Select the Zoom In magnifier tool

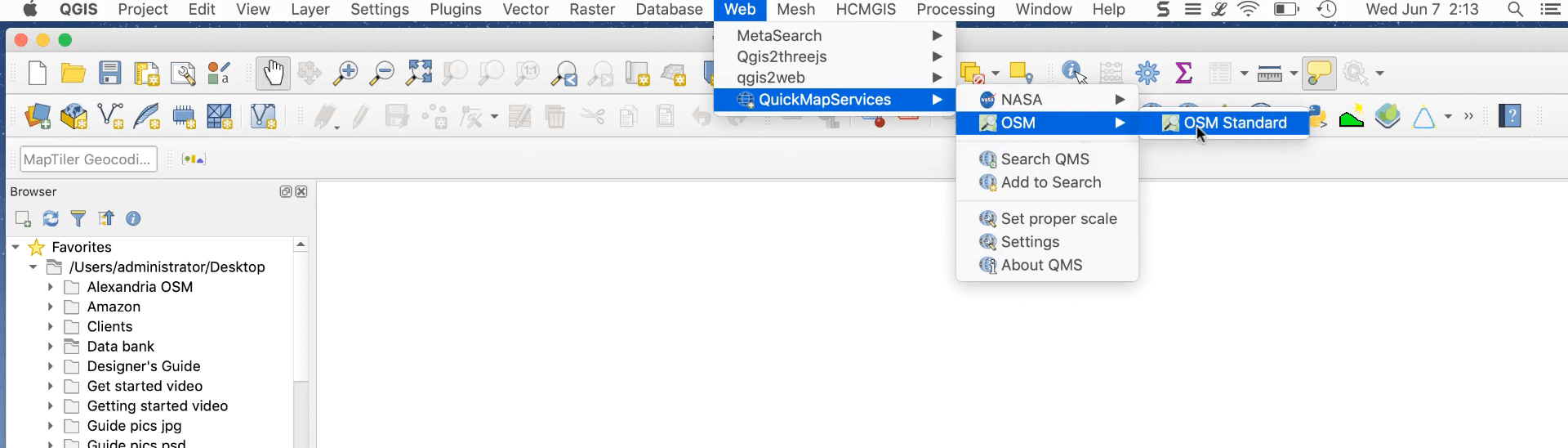pos(345,74)
